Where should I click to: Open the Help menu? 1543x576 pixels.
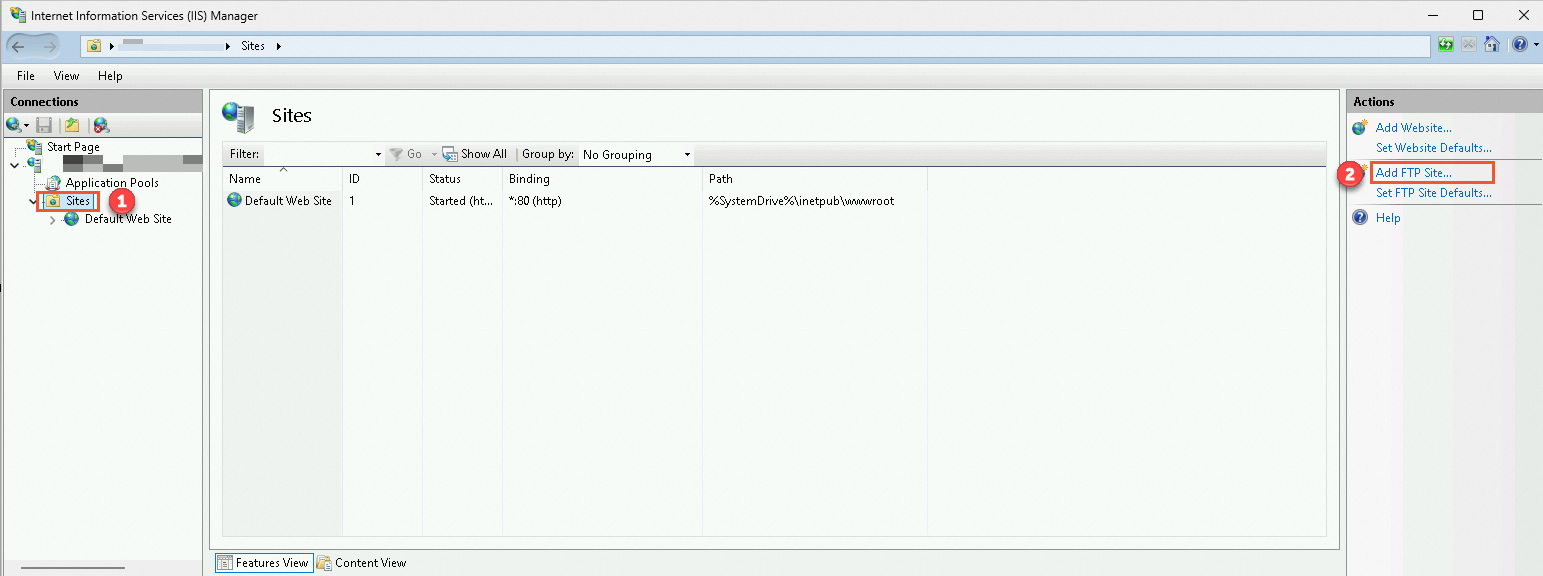[x=110, y=76]
